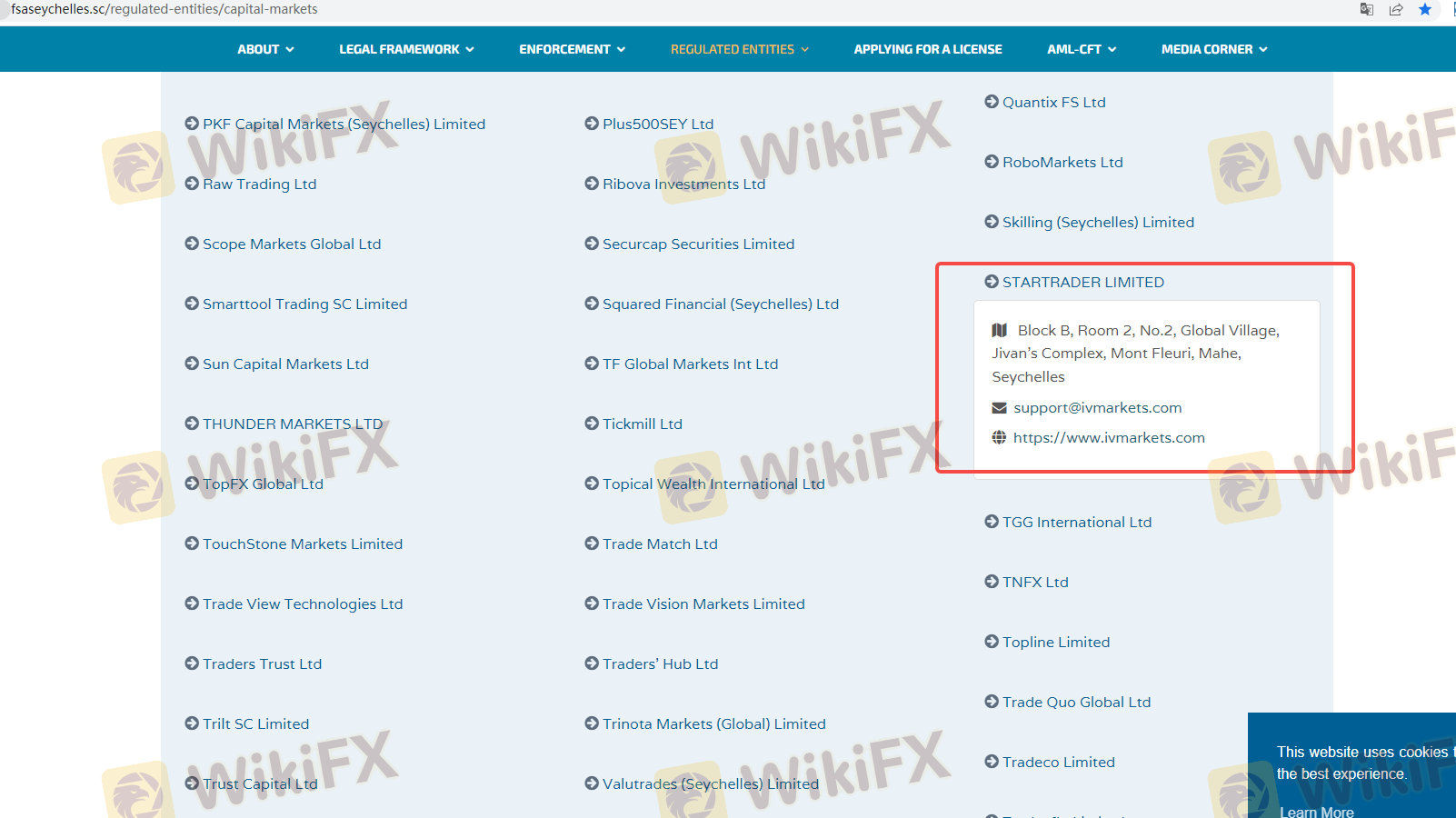This screenshot has height=818, width=1456.
Task: Go to APPLYING FOR A LICENSE page
Action: [x=927, y=49]
